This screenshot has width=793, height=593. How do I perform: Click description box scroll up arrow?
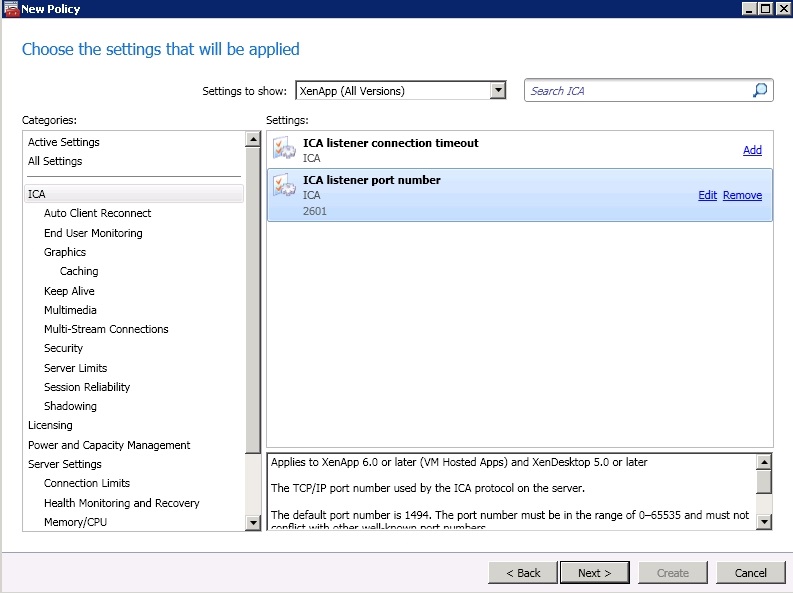(764, 462)
